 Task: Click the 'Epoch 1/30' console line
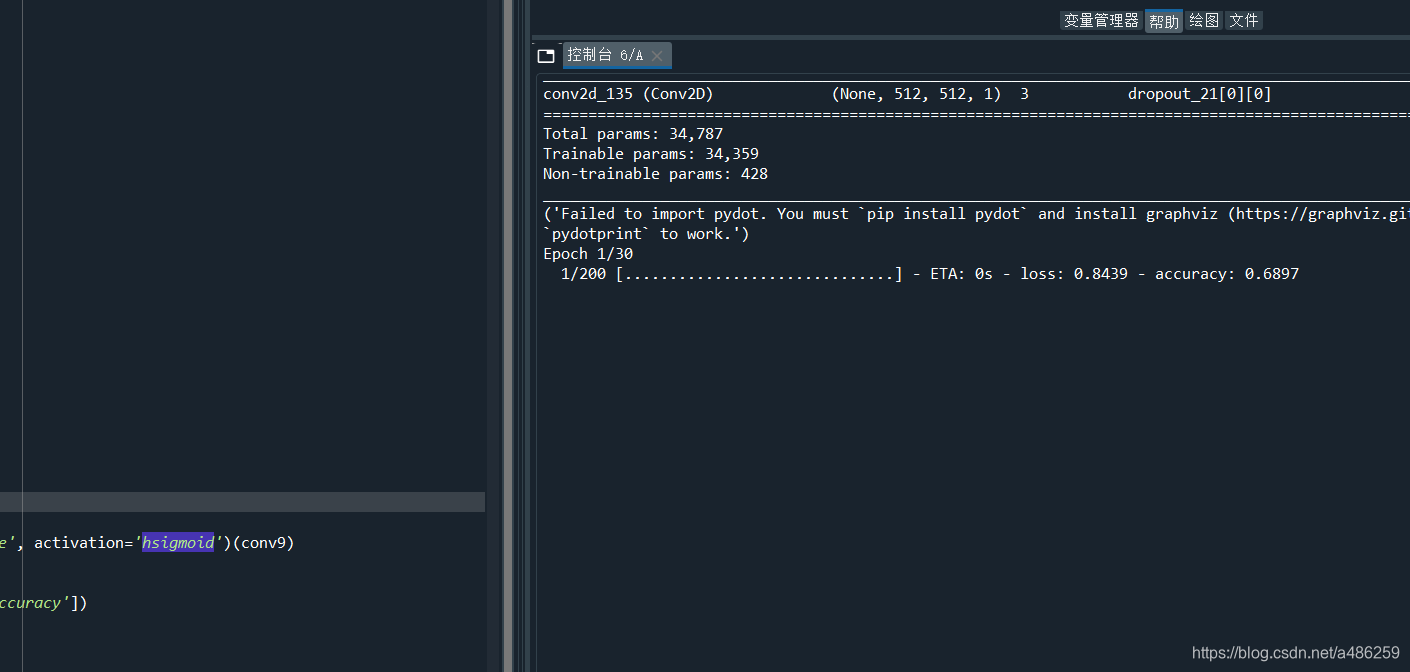[x=588, y=254]
